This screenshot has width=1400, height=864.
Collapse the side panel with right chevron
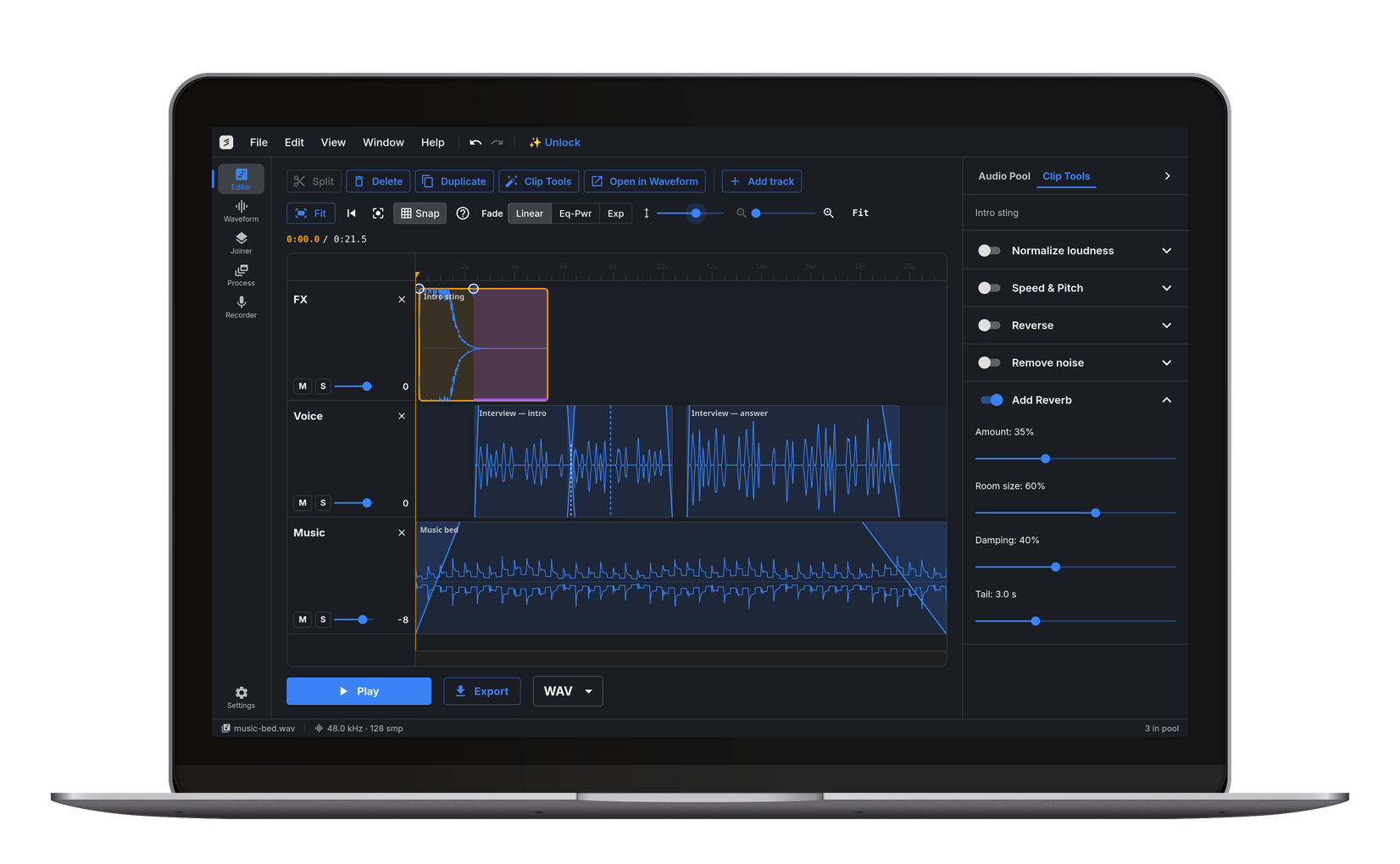tap(1167, 176)
